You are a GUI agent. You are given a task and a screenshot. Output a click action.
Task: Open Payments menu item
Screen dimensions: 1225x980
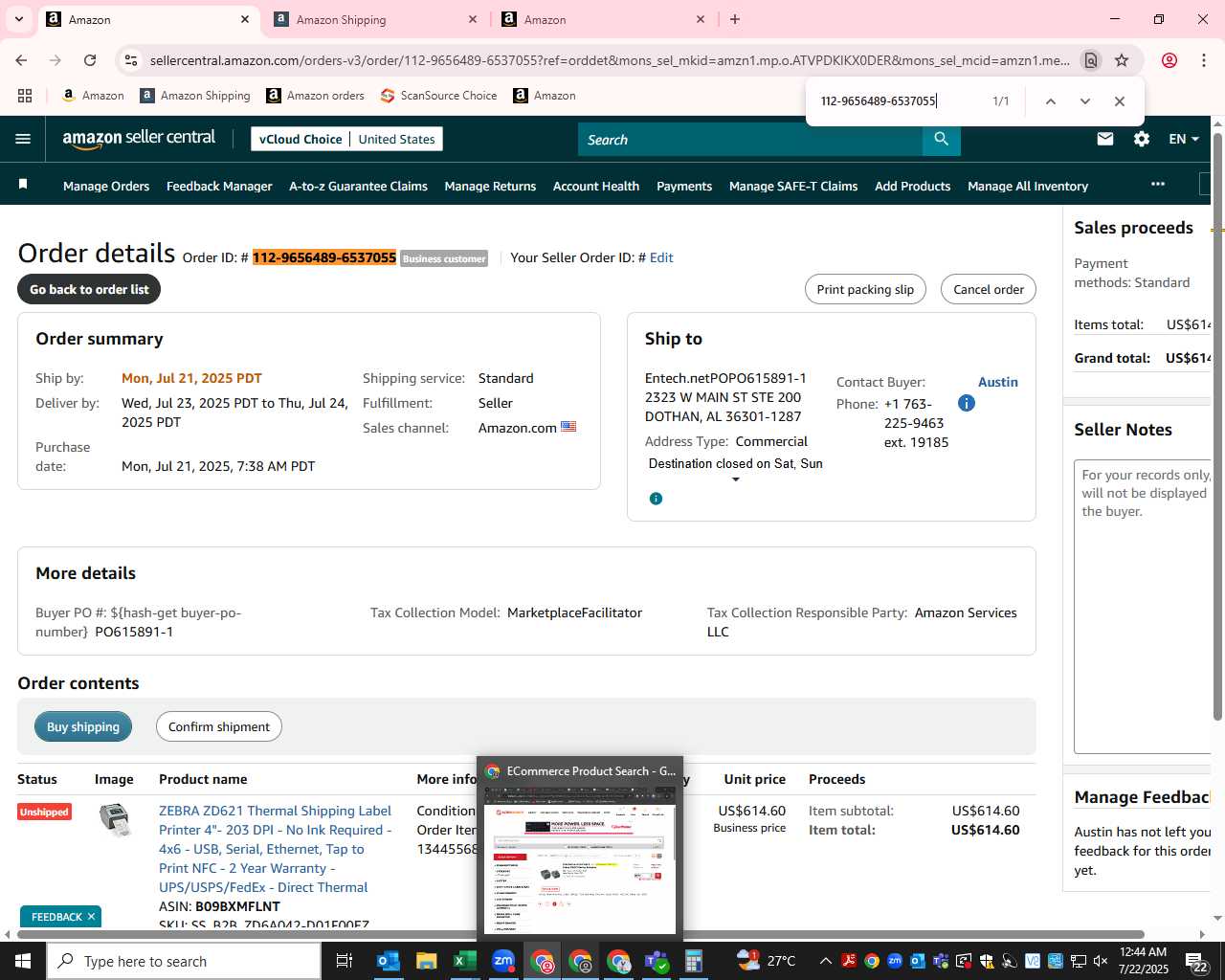pyautogui.click(x=684, y=186)
